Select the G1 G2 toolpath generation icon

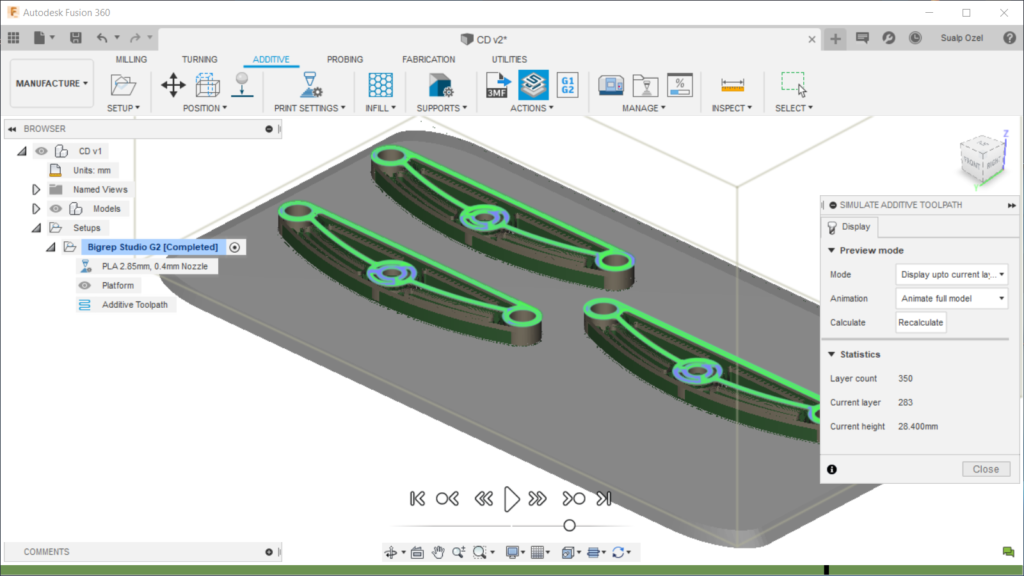566,86
